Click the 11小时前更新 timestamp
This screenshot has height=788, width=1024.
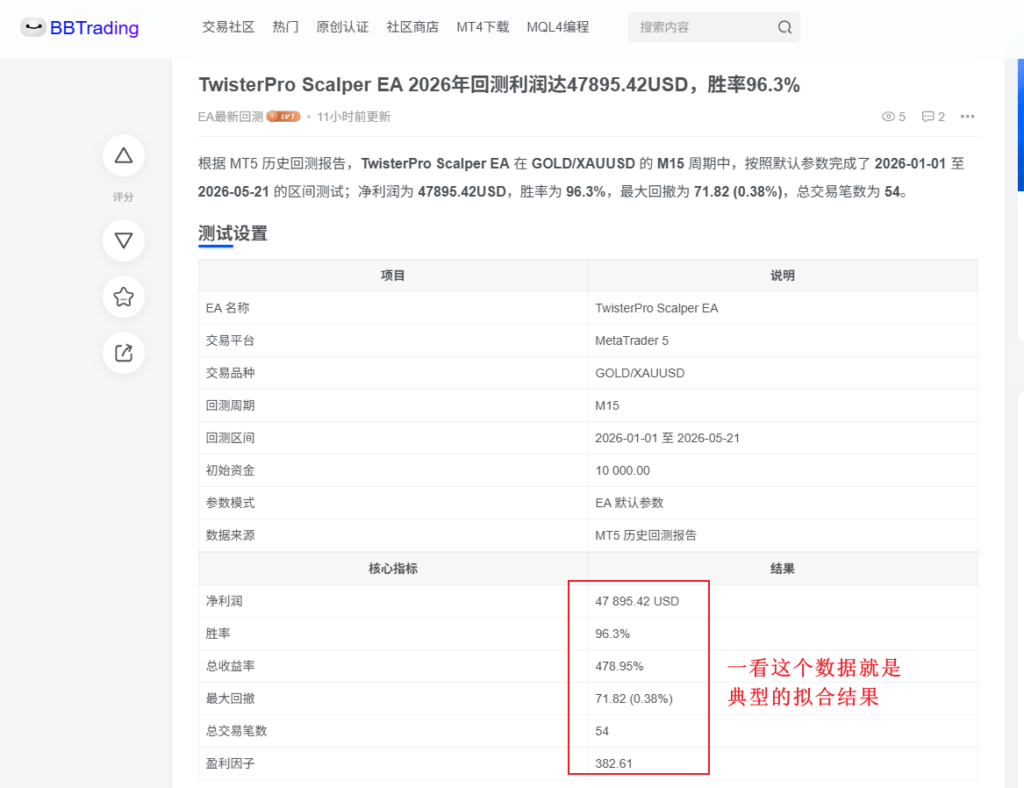click(353, 117)
